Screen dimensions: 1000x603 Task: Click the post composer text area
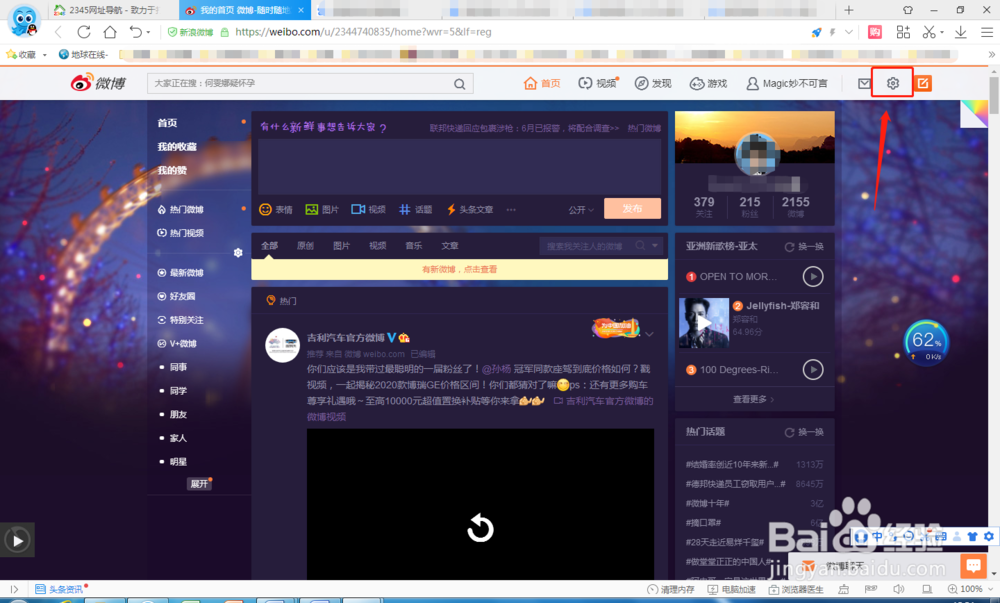[459, 166]
